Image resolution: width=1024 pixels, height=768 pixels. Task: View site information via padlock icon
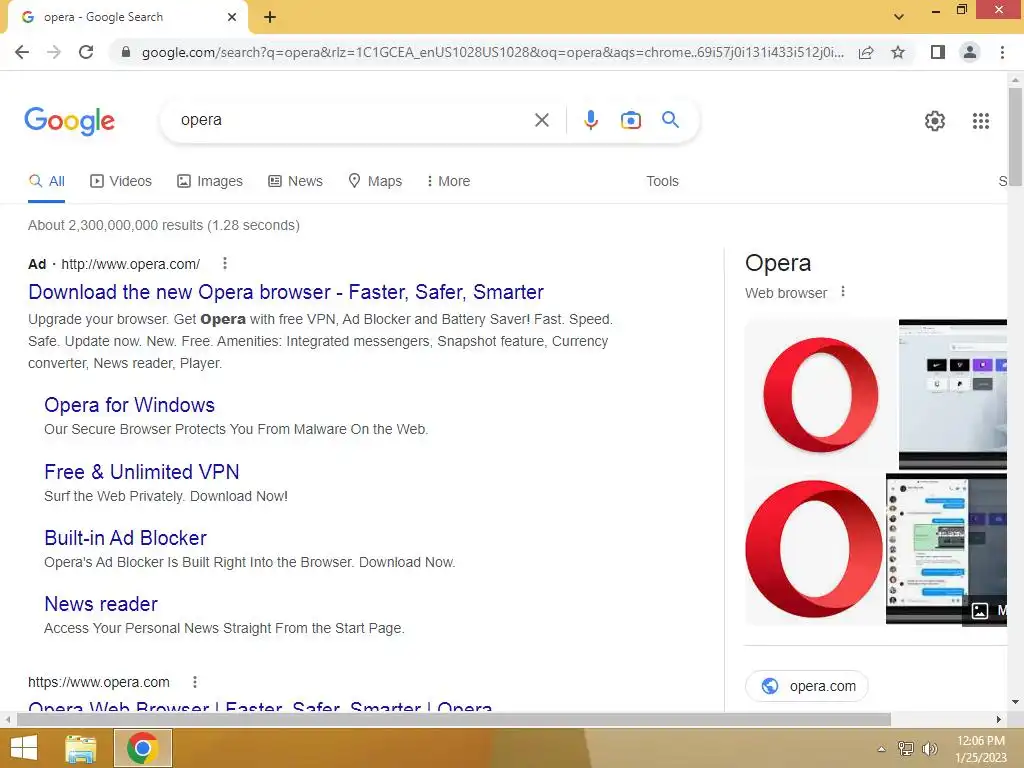[126, 52]
